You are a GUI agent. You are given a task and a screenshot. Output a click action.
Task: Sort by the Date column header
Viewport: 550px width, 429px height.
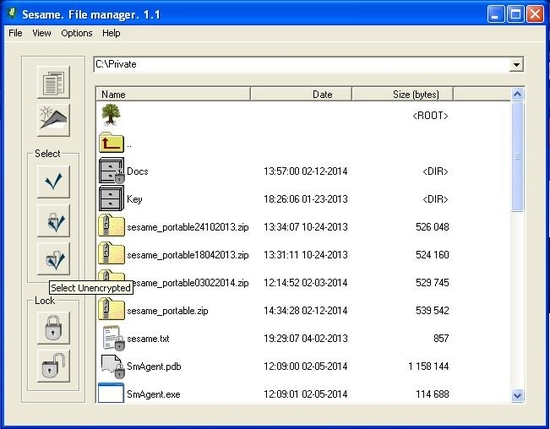(x=301, y=94)
